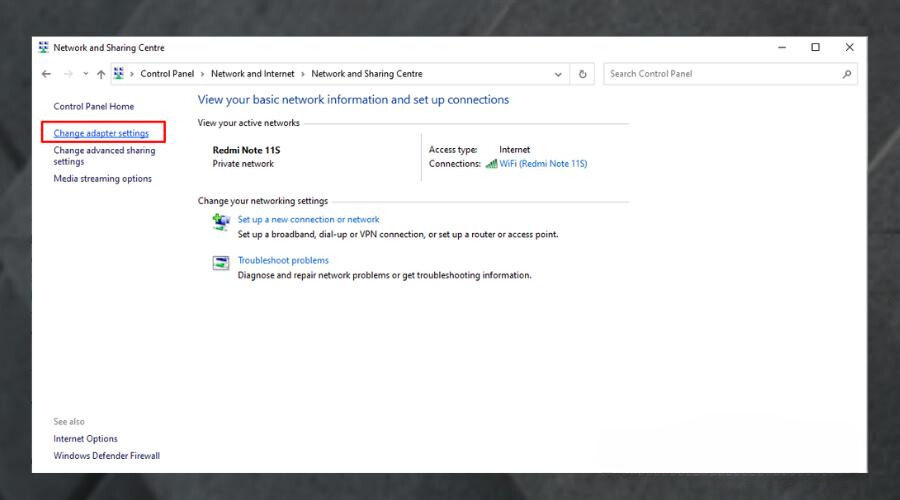900x500 pixels.
Task: Open the recent locations dropdown arrow
Action: click(x=85, y=74)
